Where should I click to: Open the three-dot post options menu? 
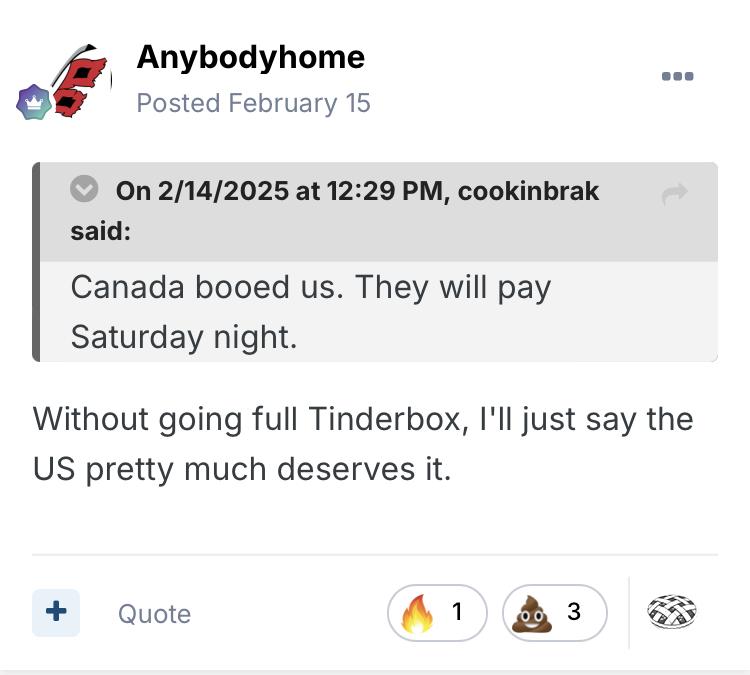pos(677,77)
